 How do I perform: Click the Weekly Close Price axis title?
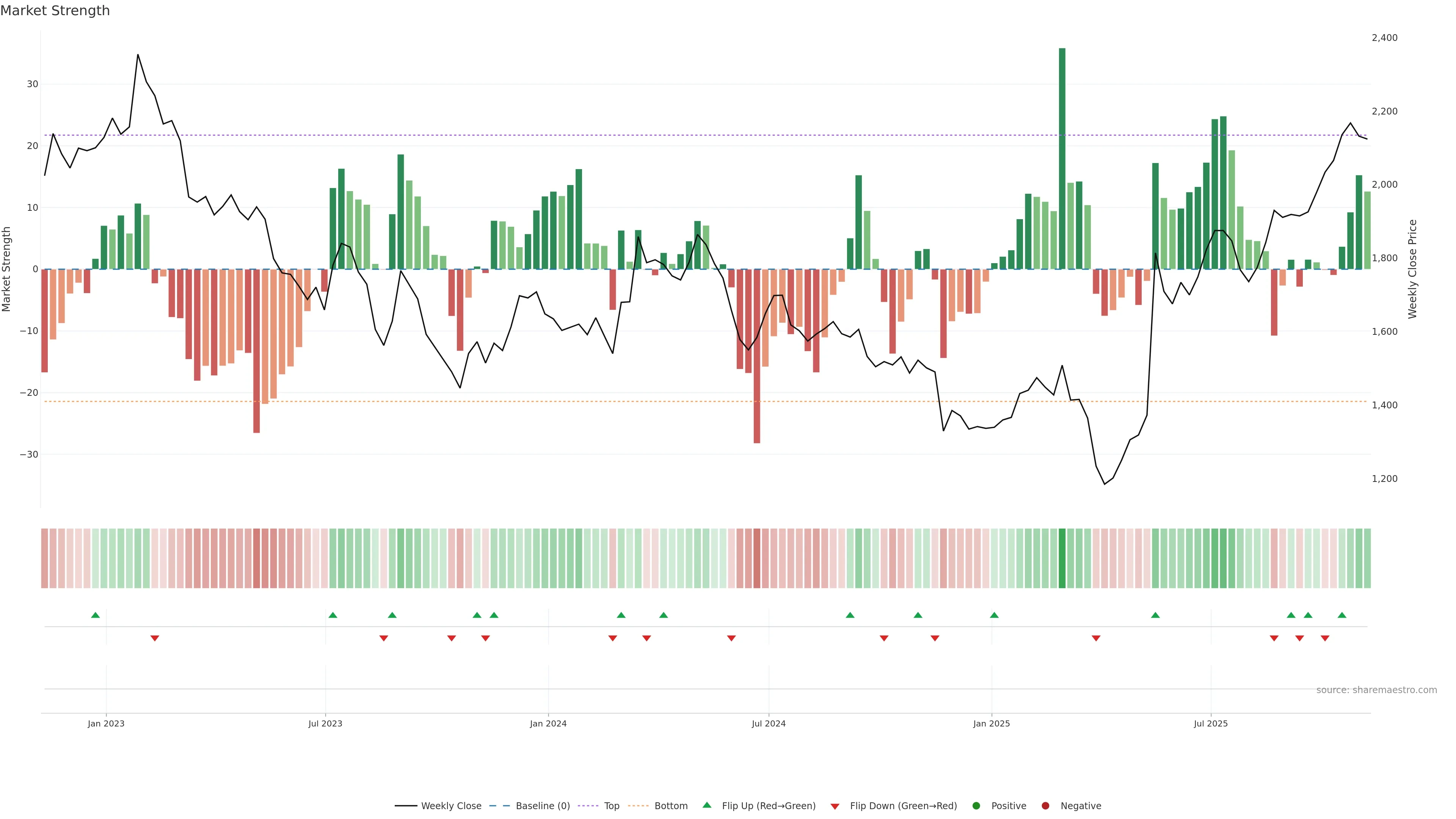point(1412,269)
